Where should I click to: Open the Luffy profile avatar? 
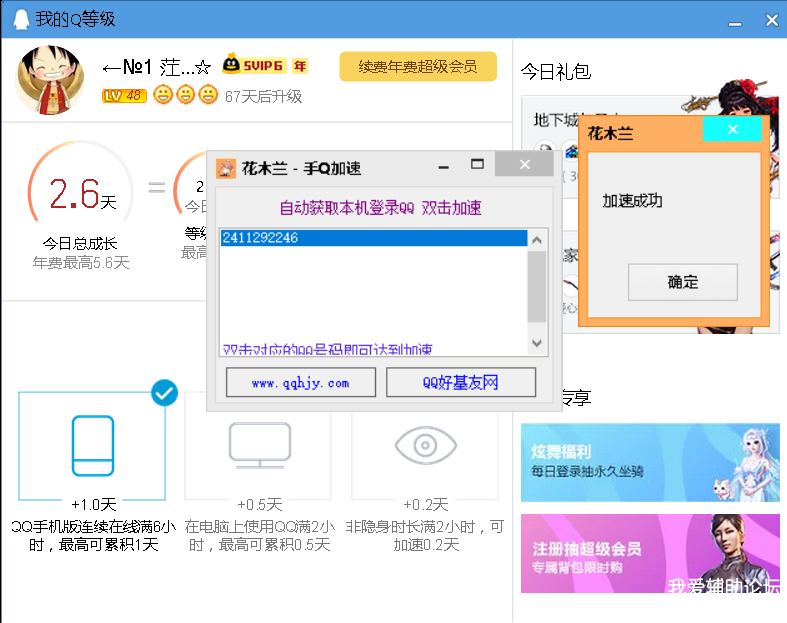(50, 80)
